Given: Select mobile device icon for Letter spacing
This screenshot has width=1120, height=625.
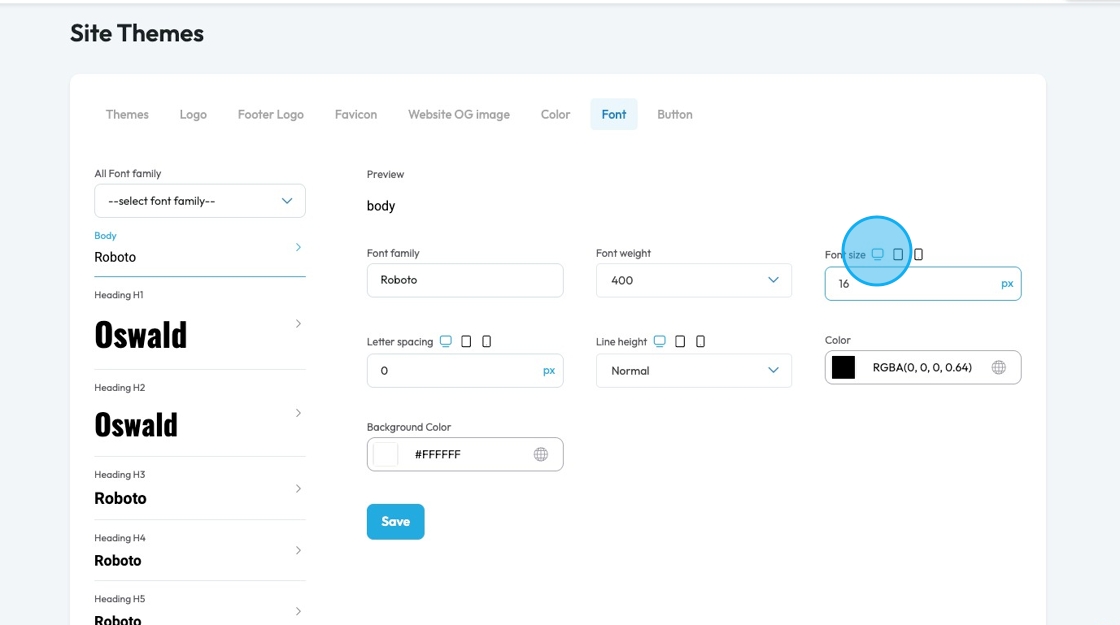Looking at the screenshot, I should click(x=486, y=341).
